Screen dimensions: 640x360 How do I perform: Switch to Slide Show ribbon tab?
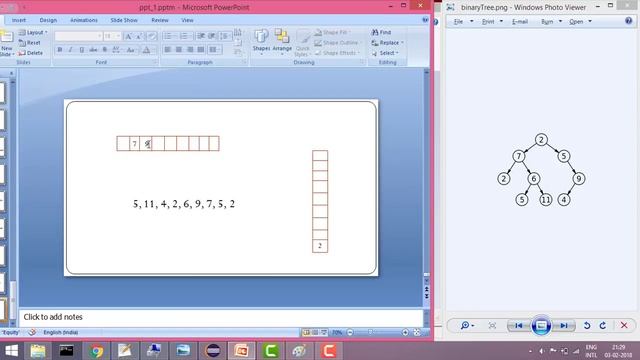(x=124, y=20)
